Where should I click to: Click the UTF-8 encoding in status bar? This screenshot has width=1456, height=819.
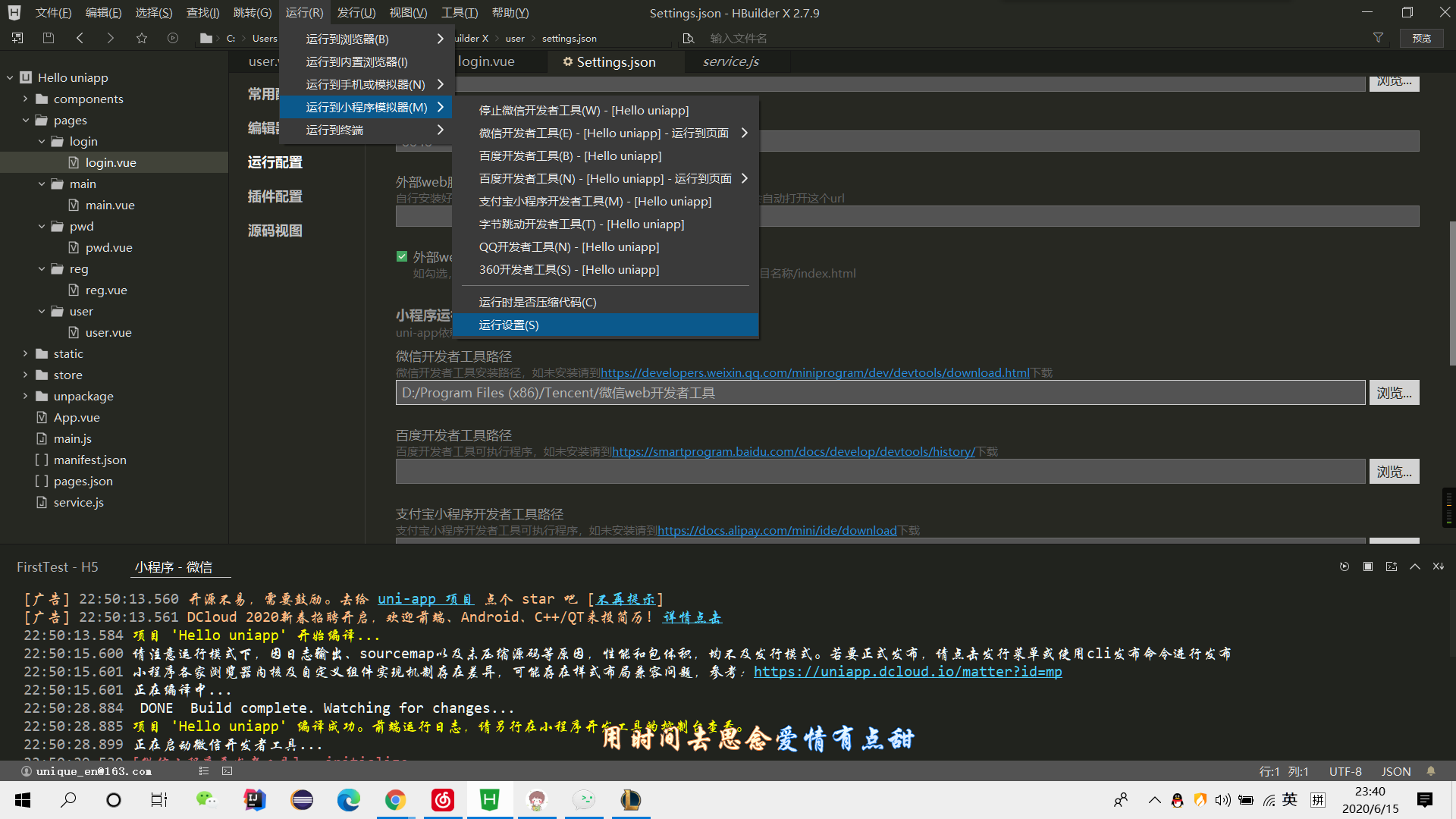pyautogui.click(x=1345, y=771)
